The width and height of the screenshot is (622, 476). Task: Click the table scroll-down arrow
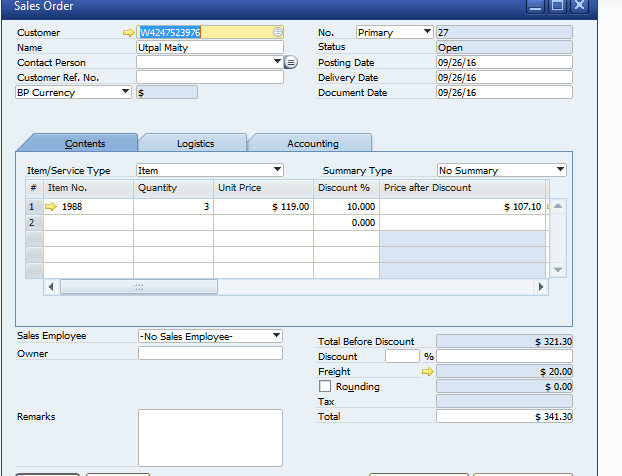coord(558,270)
